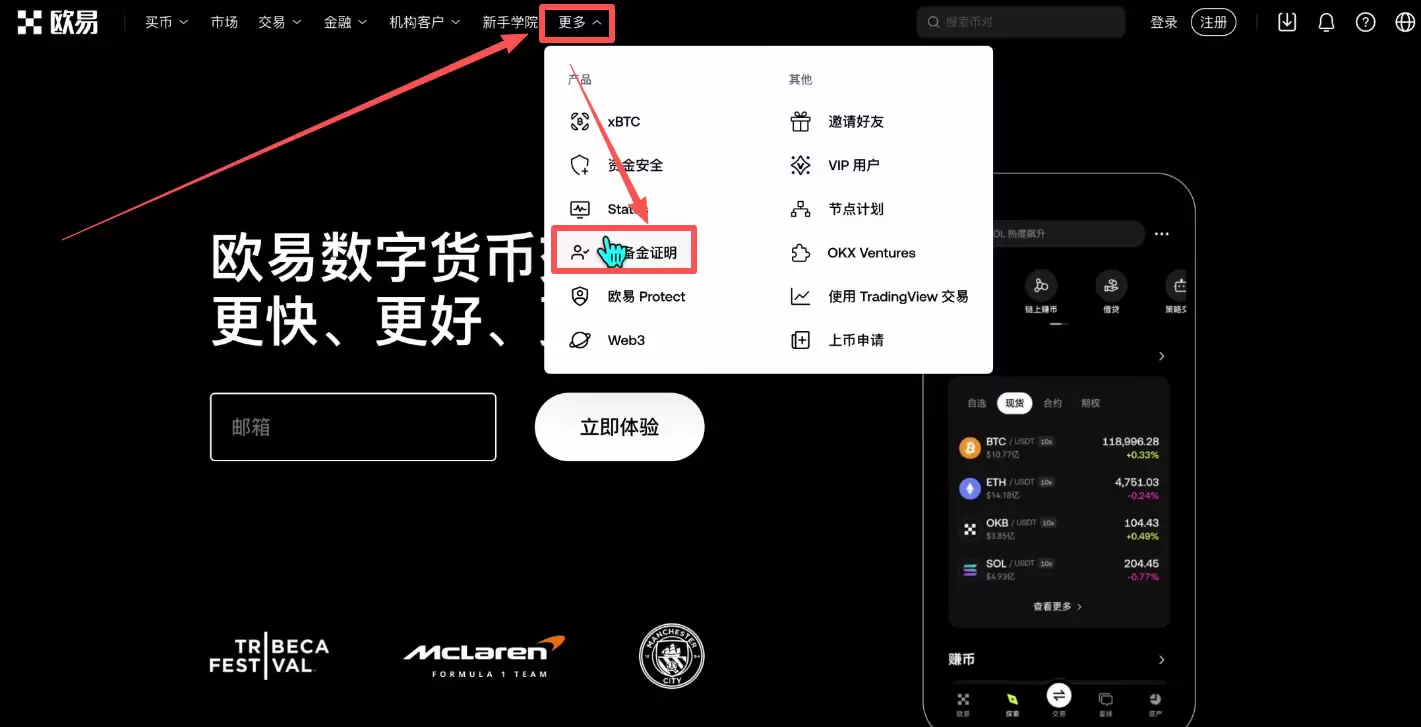Click the 欧易 home icon in bottom bar
The width and height of the screenshot is (1421, 727).
coord(962,698)
